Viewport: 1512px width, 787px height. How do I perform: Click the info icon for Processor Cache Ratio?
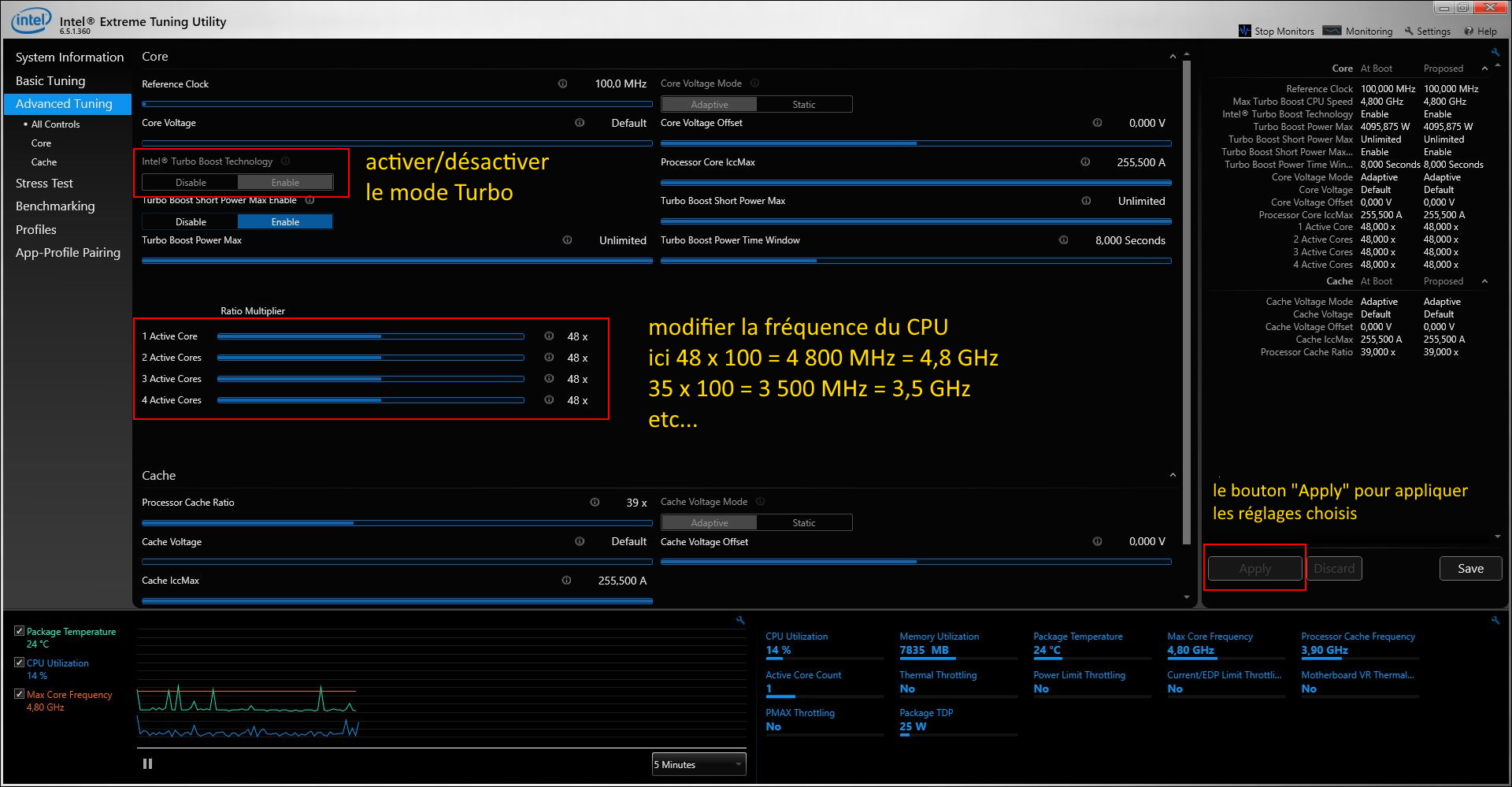pyautogui.click(x=595, y=503)
